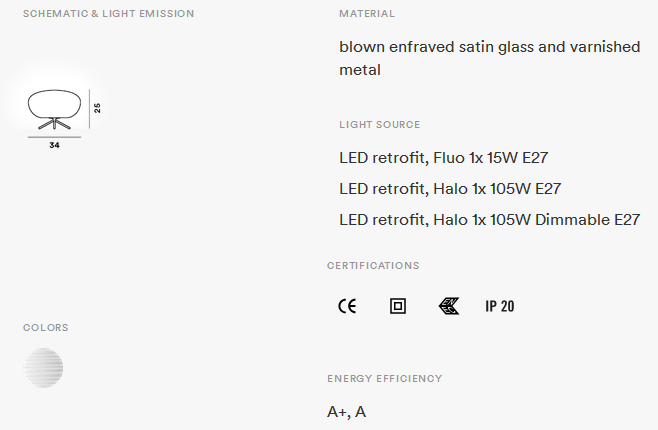Click the Schematic & Light Emission heading
Image resolution: width=658 pixels, height=430 pixels.
coord(108,13)
